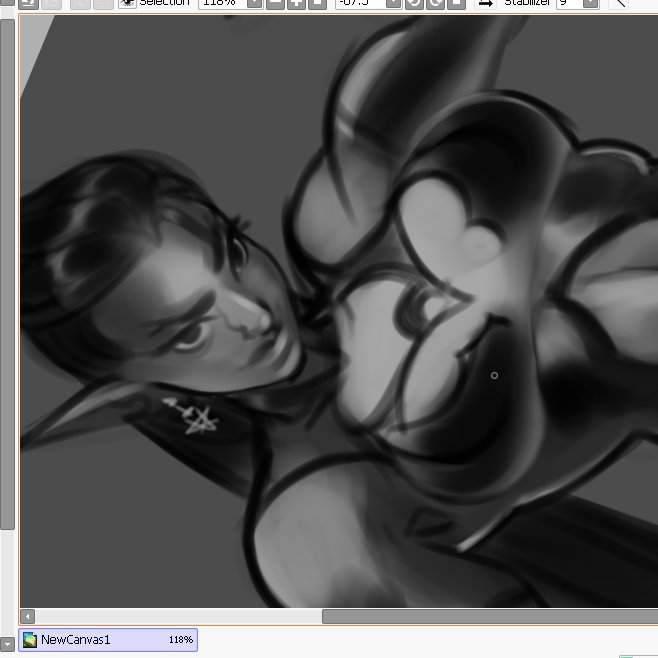The image size is (658, 658).
Task: Enable straight line drawing mode
Action: click(x=620, y=3)
